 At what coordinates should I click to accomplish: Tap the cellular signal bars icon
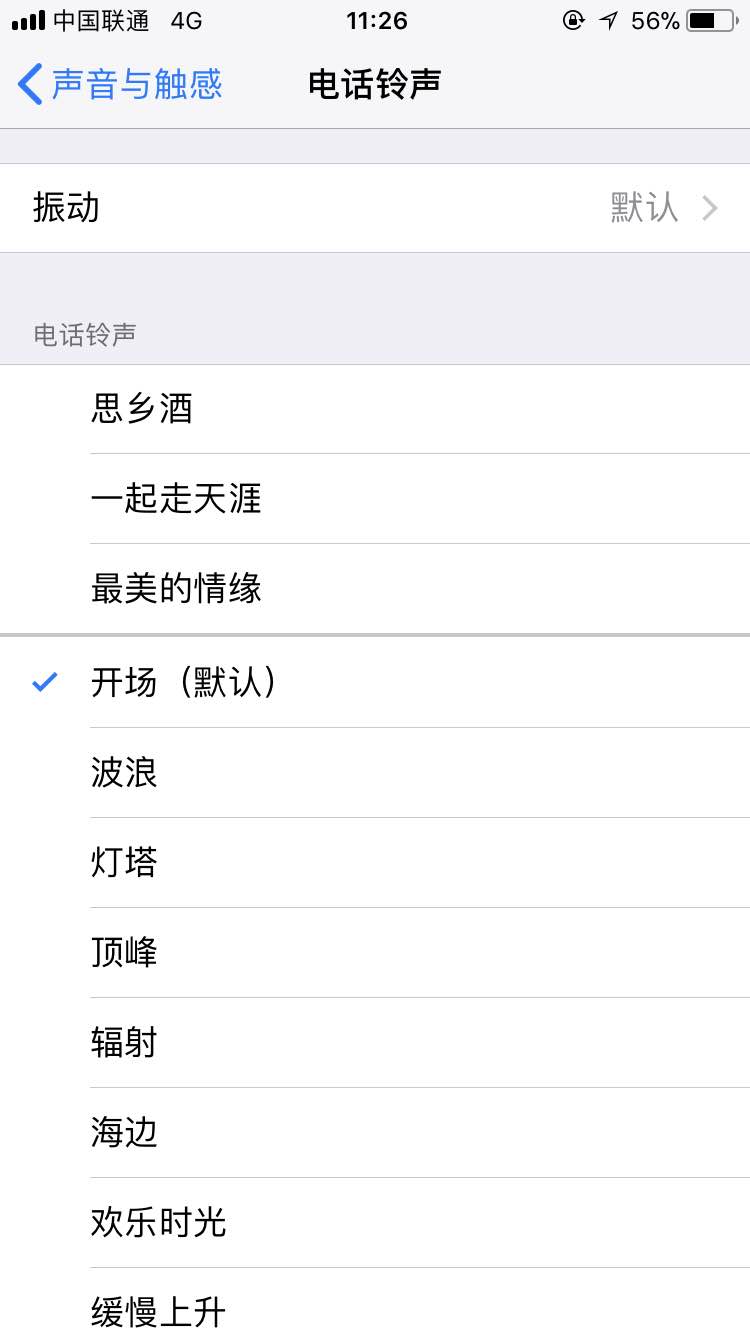[x=28, y=20]
